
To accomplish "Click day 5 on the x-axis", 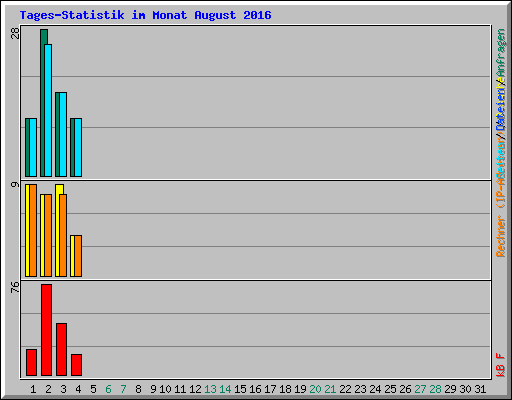I will pyautogui.click(x=93, y=389).
